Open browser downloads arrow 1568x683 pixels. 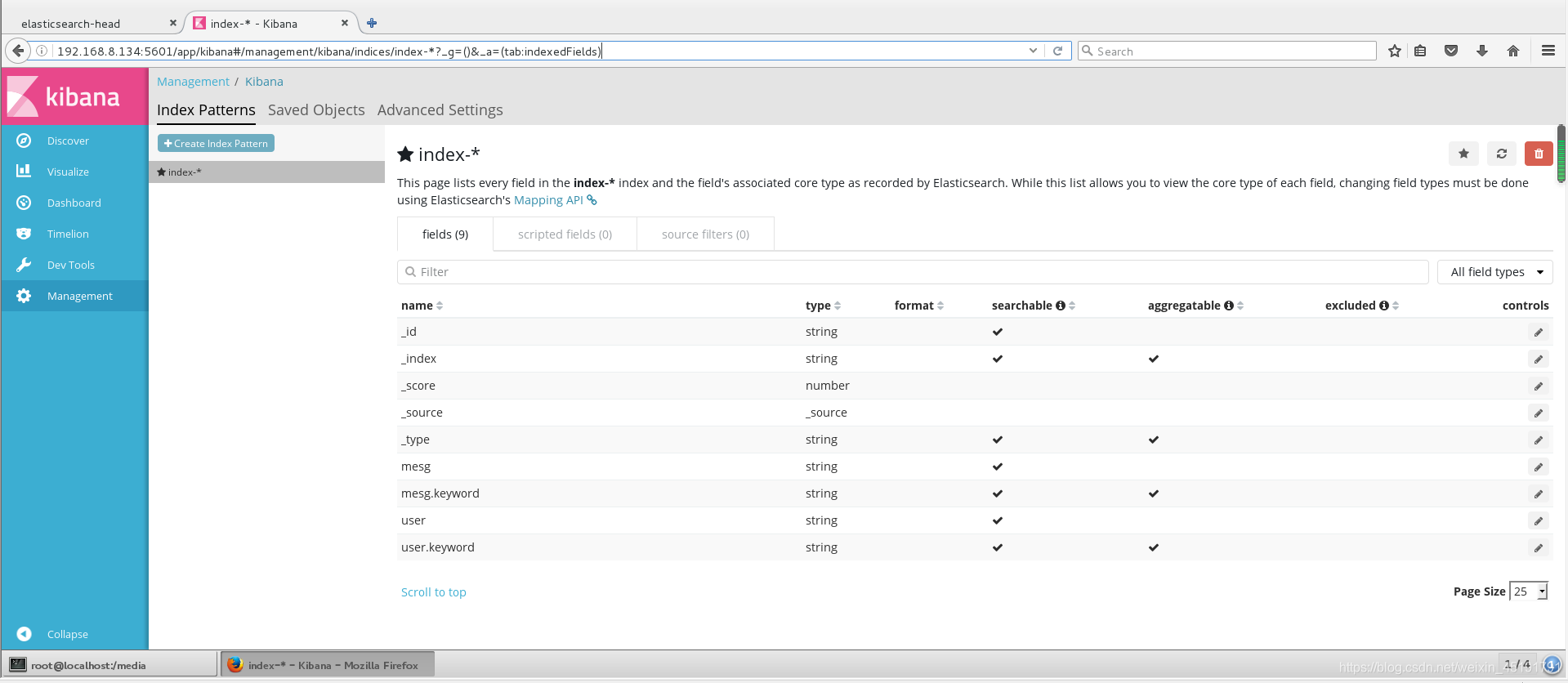click(x=1482, y=51)
